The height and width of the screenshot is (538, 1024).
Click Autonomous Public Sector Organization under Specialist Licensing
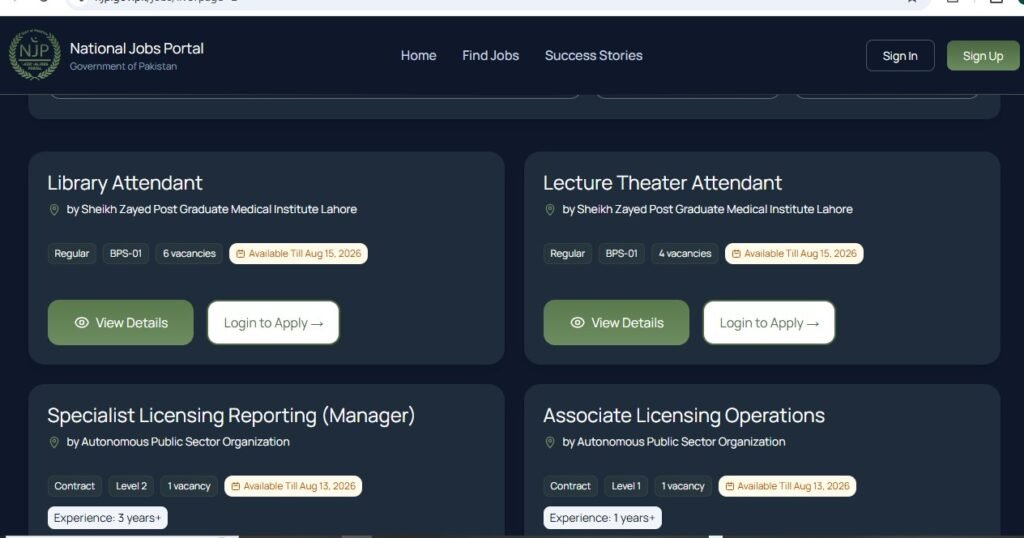pos(178,442)
